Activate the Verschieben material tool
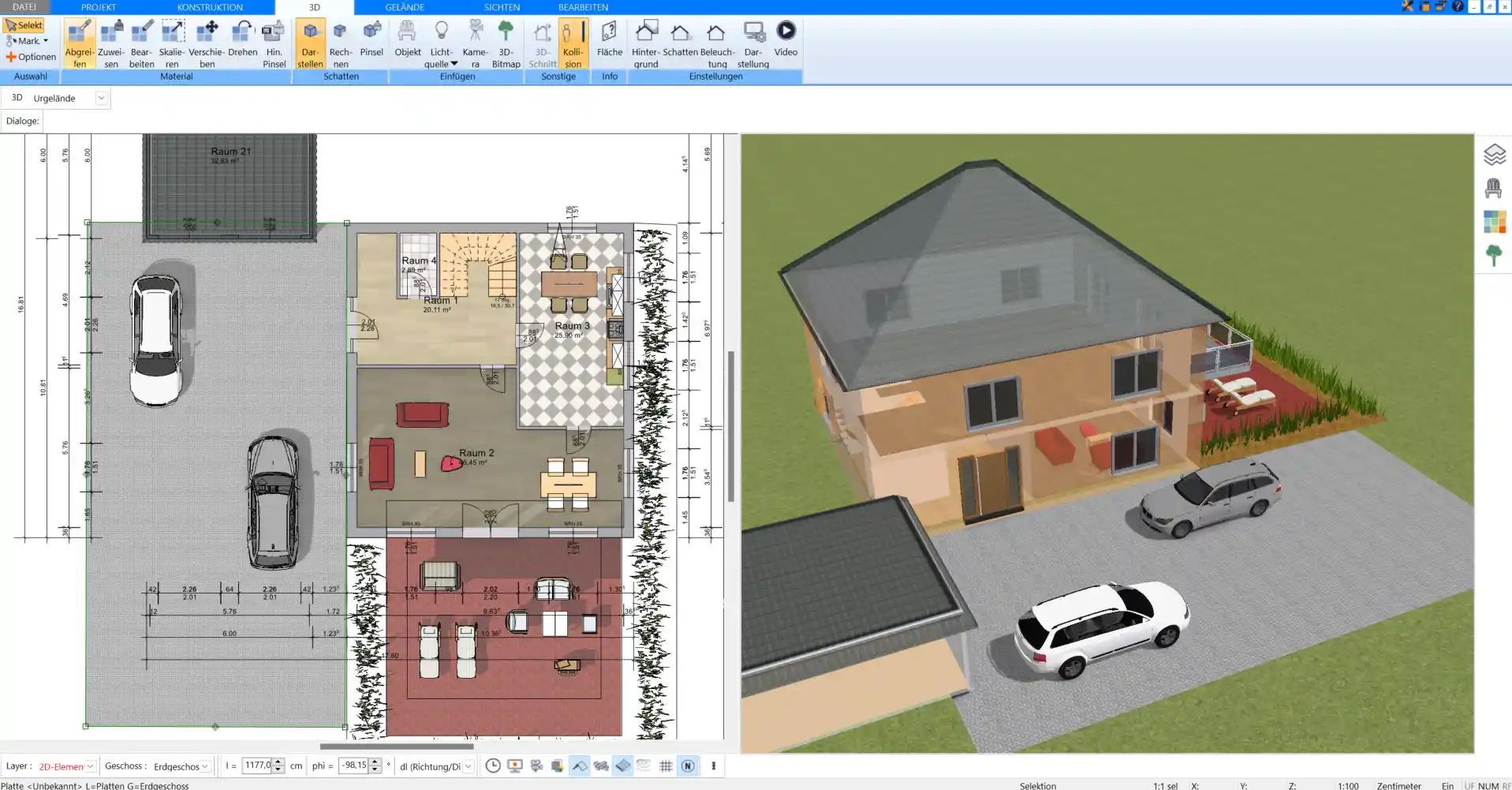This screenshot has height=790, width=1512. click(207, 43)
